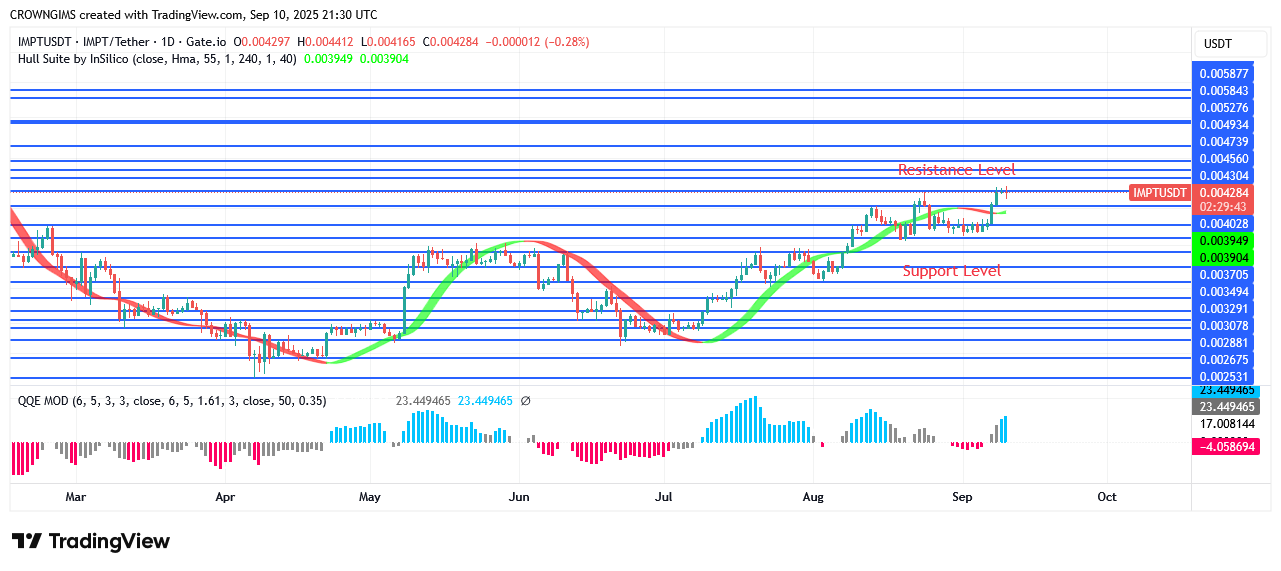
Task: Click the 0.002675 price label
Action: point(1224,359)
